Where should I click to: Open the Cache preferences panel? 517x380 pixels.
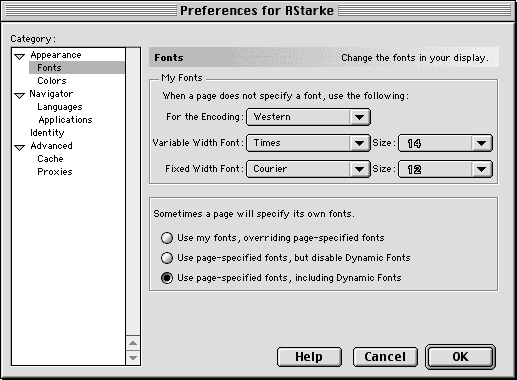coord(50,159)
